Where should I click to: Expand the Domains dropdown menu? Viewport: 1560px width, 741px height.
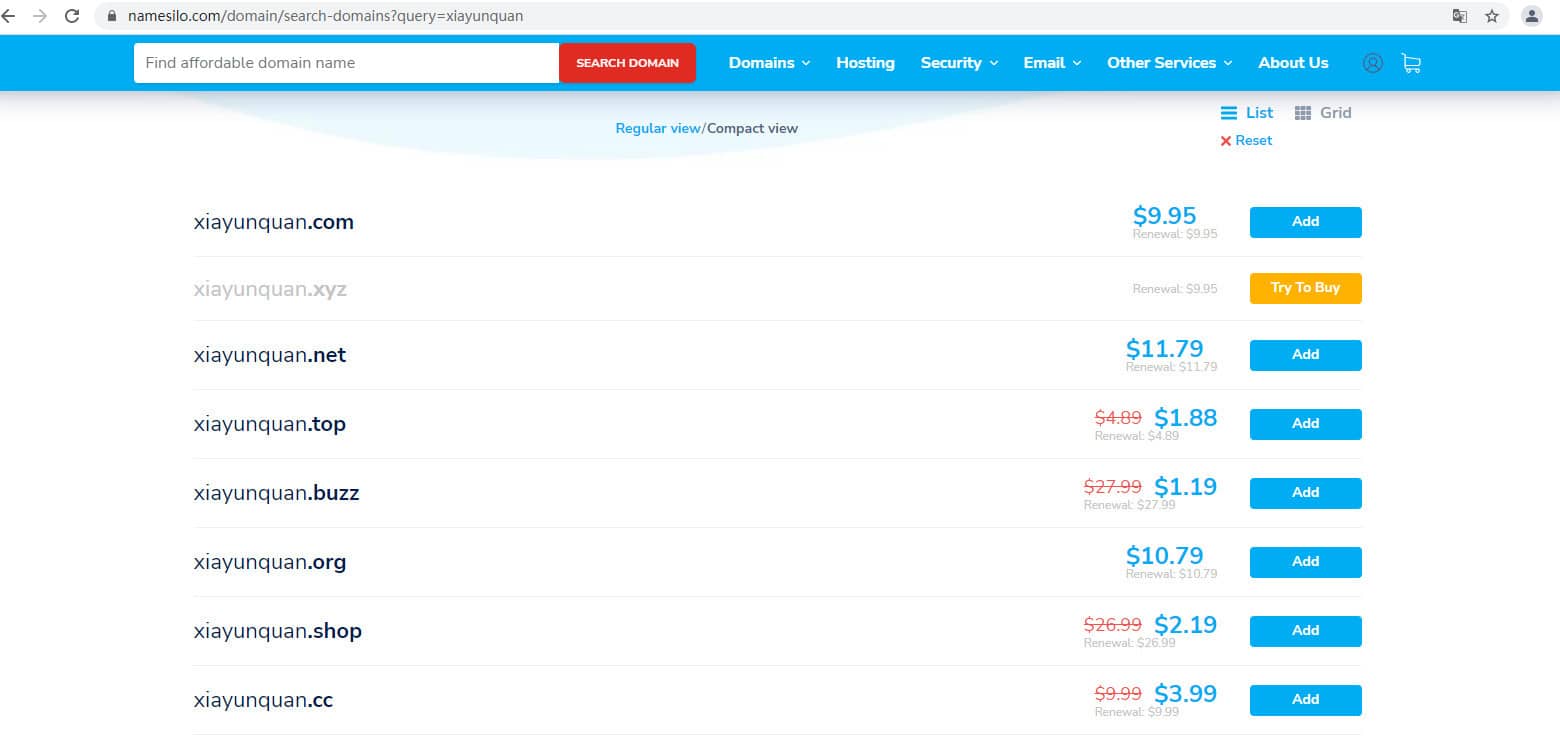pos(769,63)
